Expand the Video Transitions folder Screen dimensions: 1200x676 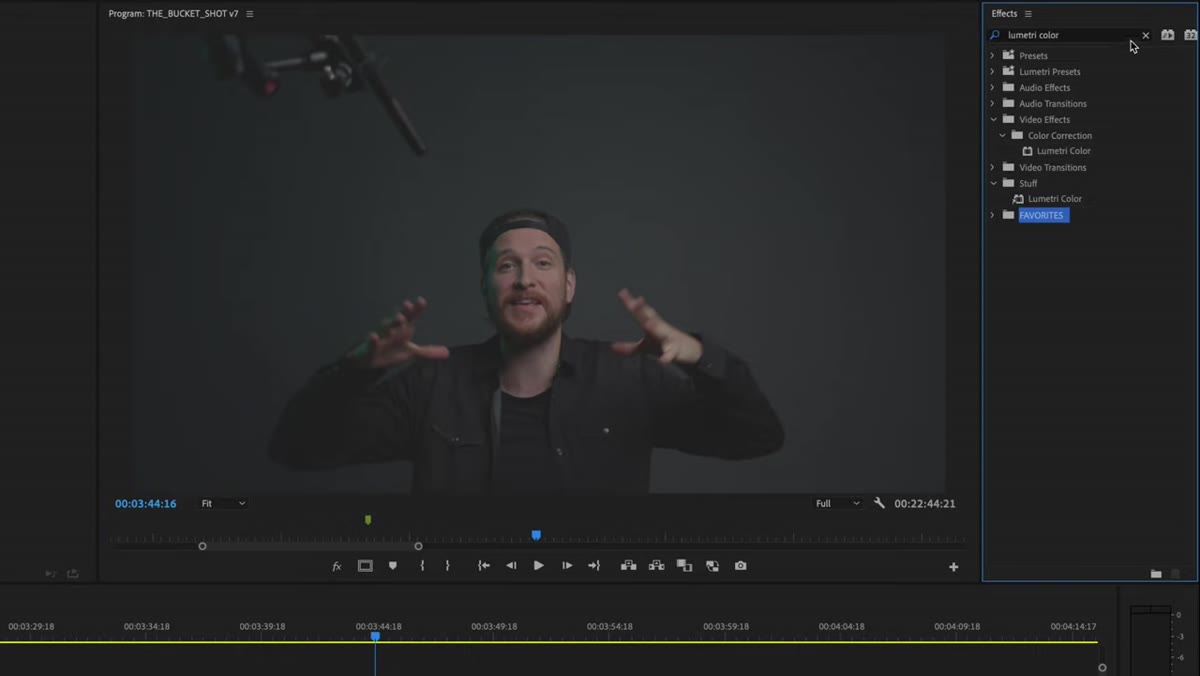click(x=992, y=168)
